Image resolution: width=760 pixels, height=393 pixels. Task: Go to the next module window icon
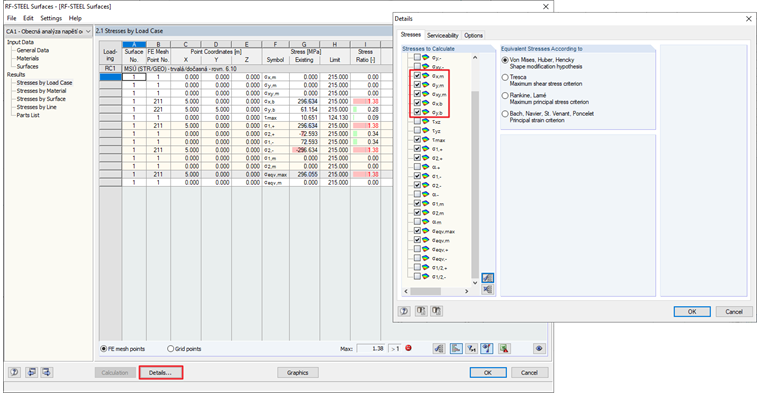(47, 372)
